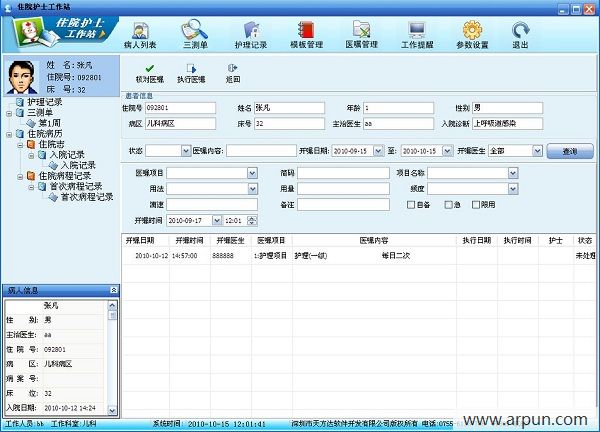This screenshot has width=600, height=432.
Task: Select 第1周 tree item
Action: (50, 123)
